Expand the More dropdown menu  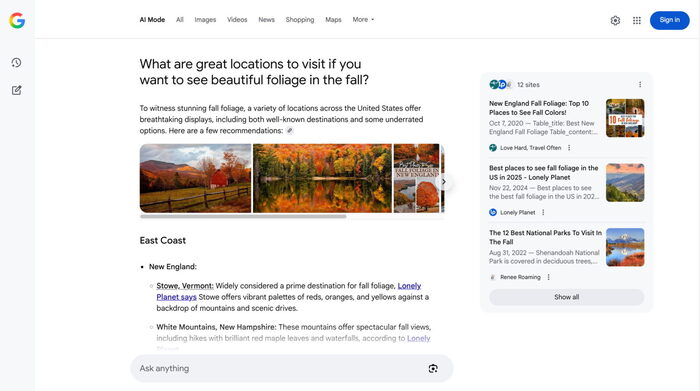click(x=363, y=20)
